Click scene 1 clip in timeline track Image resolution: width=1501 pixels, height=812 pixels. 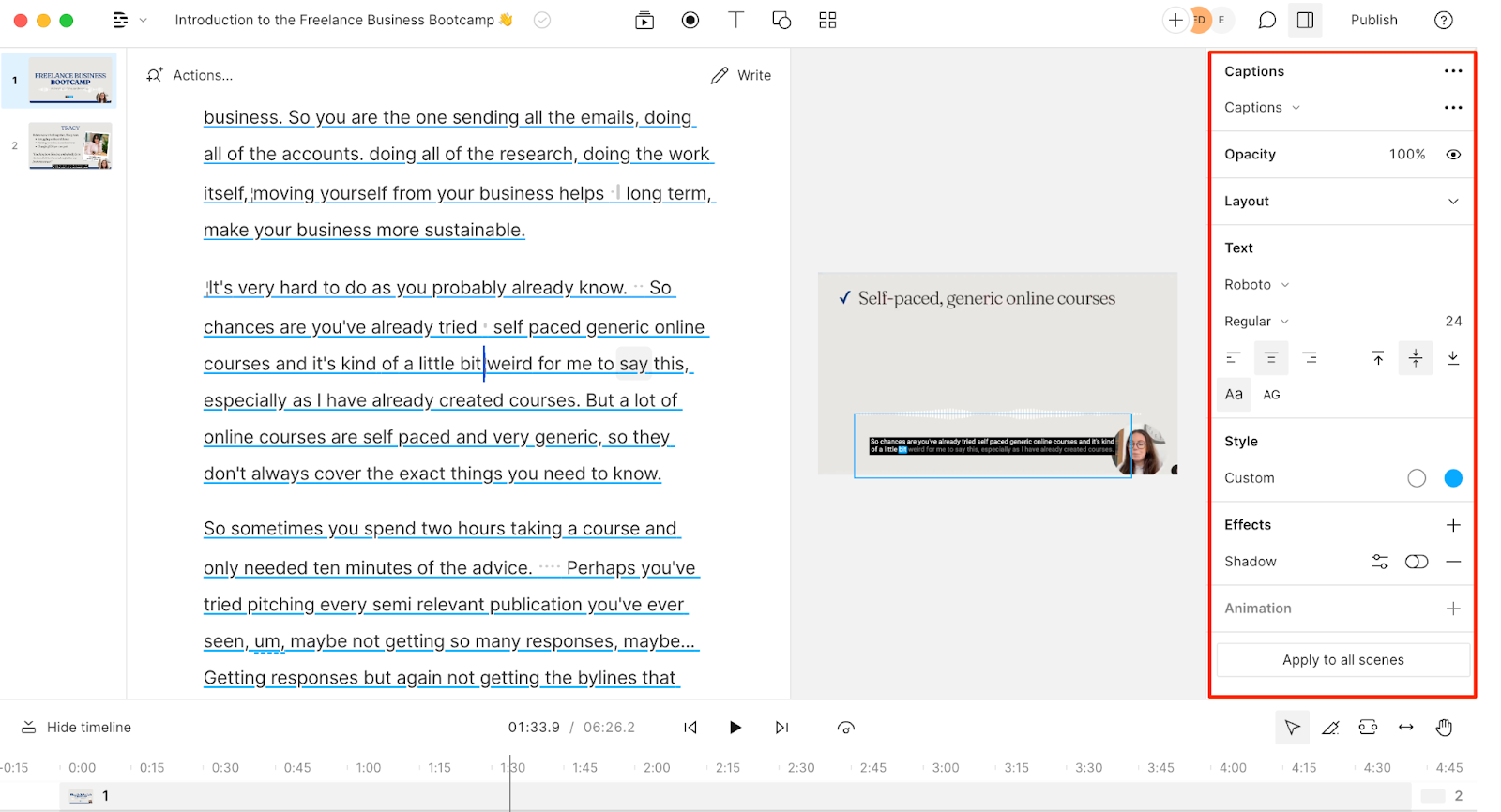tap(735, 796)
